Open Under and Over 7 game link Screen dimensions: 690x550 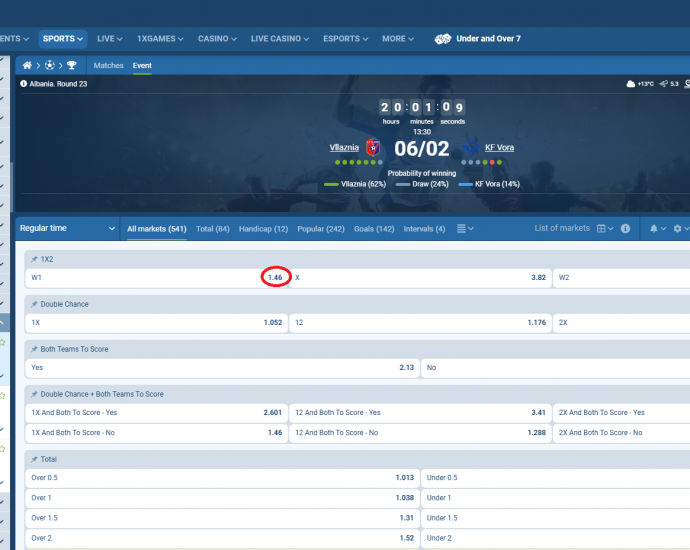click(x=488, y=39)
